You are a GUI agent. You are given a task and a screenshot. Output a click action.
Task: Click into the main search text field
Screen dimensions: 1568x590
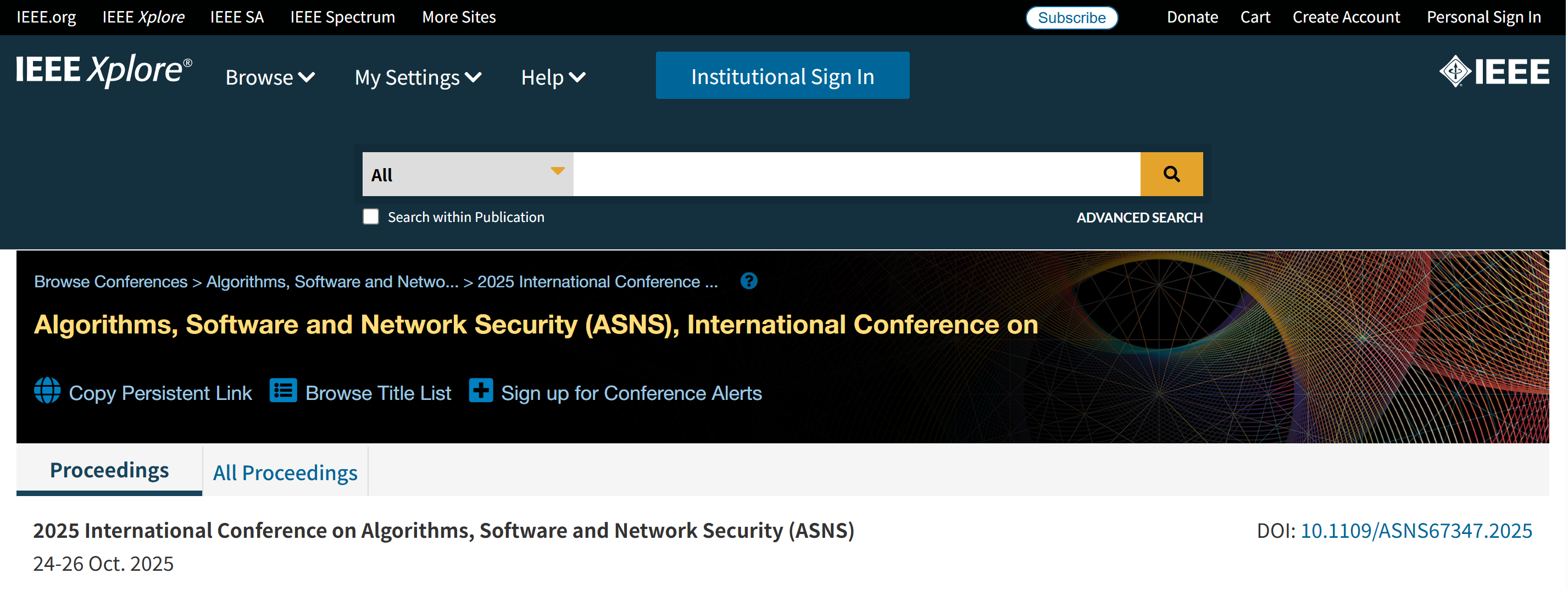point(856,174)
